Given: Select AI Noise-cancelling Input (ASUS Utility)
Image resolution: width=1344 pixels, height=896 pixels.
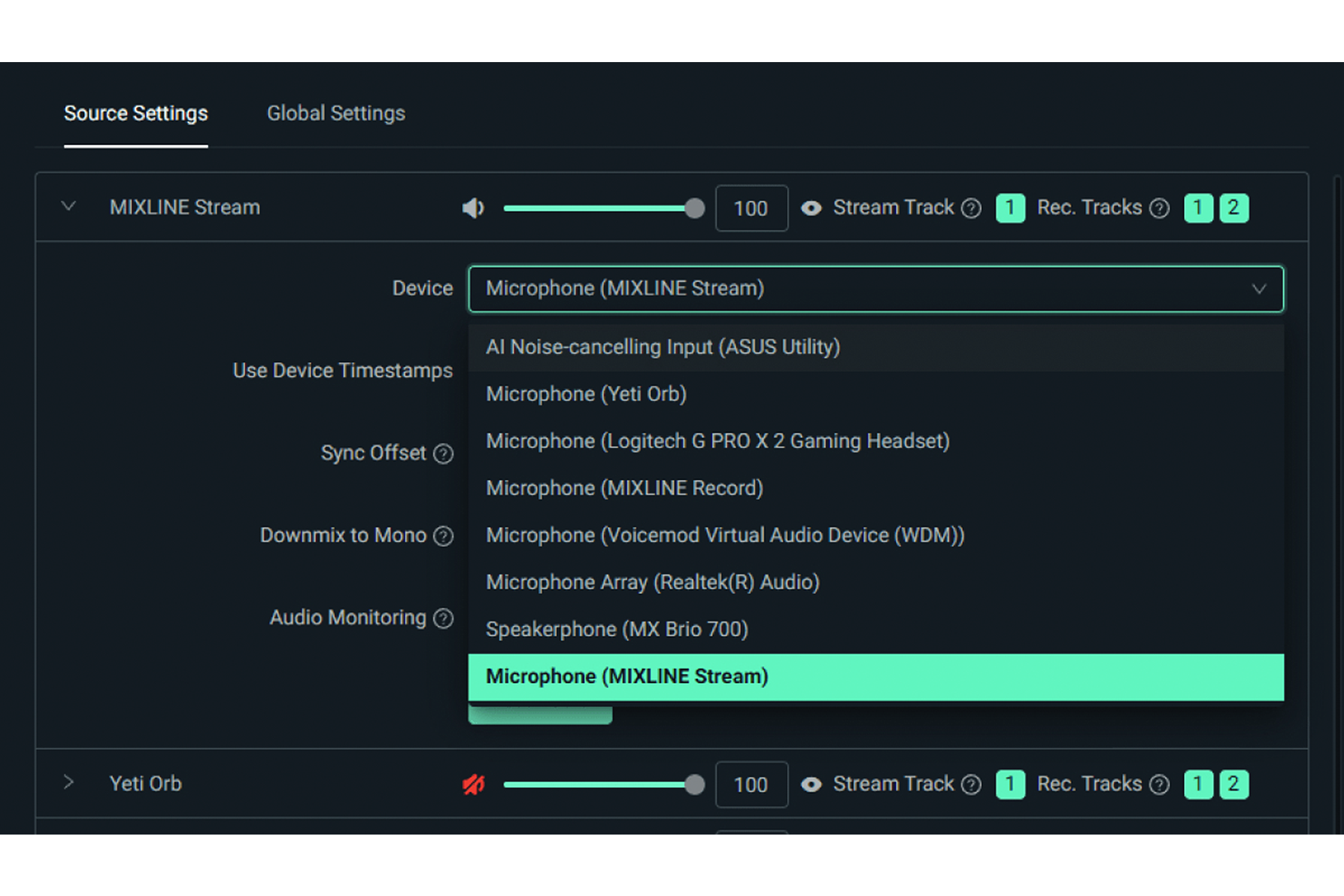Looking at the screenshot, I should (x=876, y=348).
